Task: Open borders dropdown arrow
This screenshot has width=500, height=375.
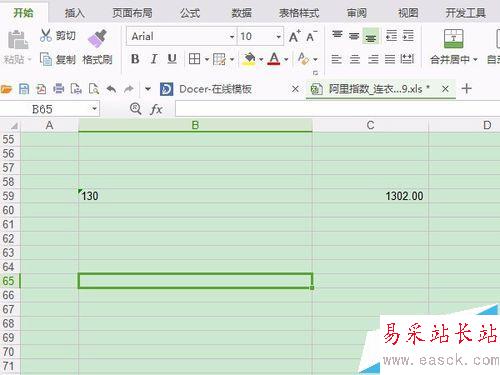Action: (207, 60)
